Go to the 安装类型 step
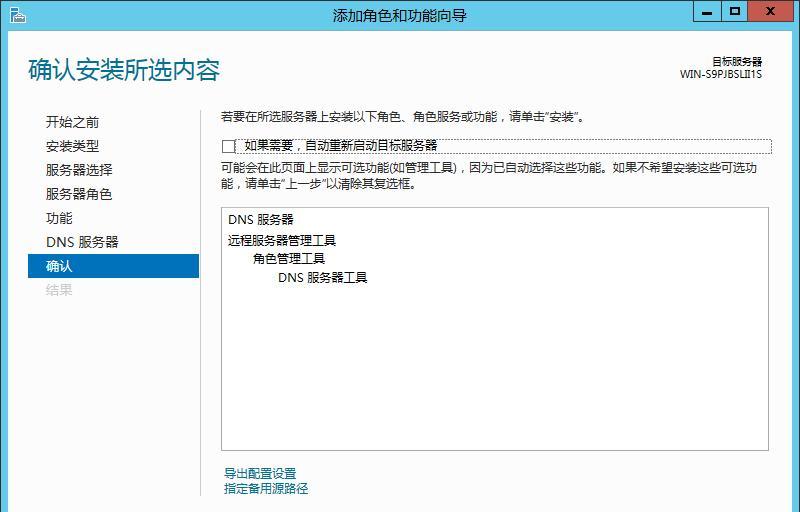 [72, 146]
